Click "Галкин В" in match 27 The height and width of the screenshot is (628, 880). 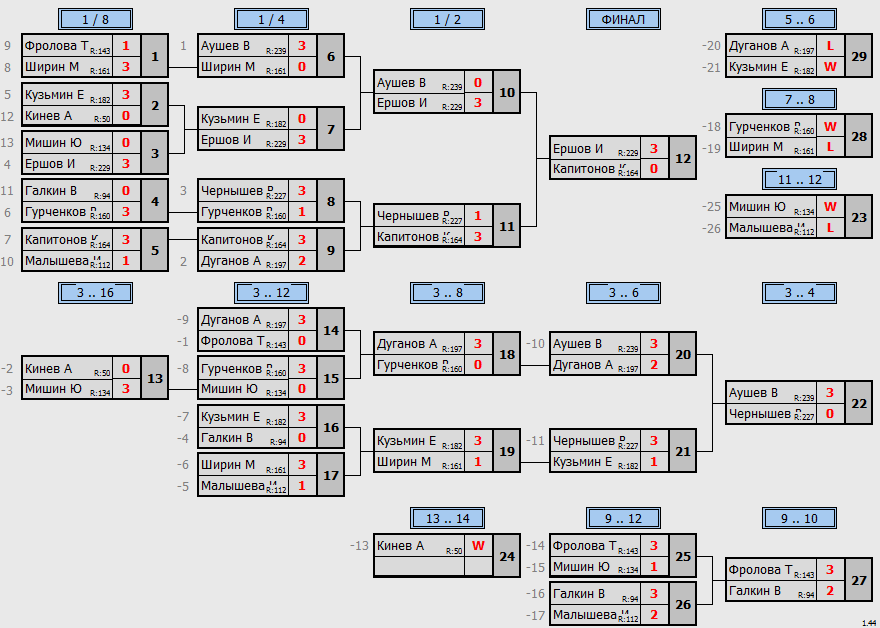click(x=755, y=591)
